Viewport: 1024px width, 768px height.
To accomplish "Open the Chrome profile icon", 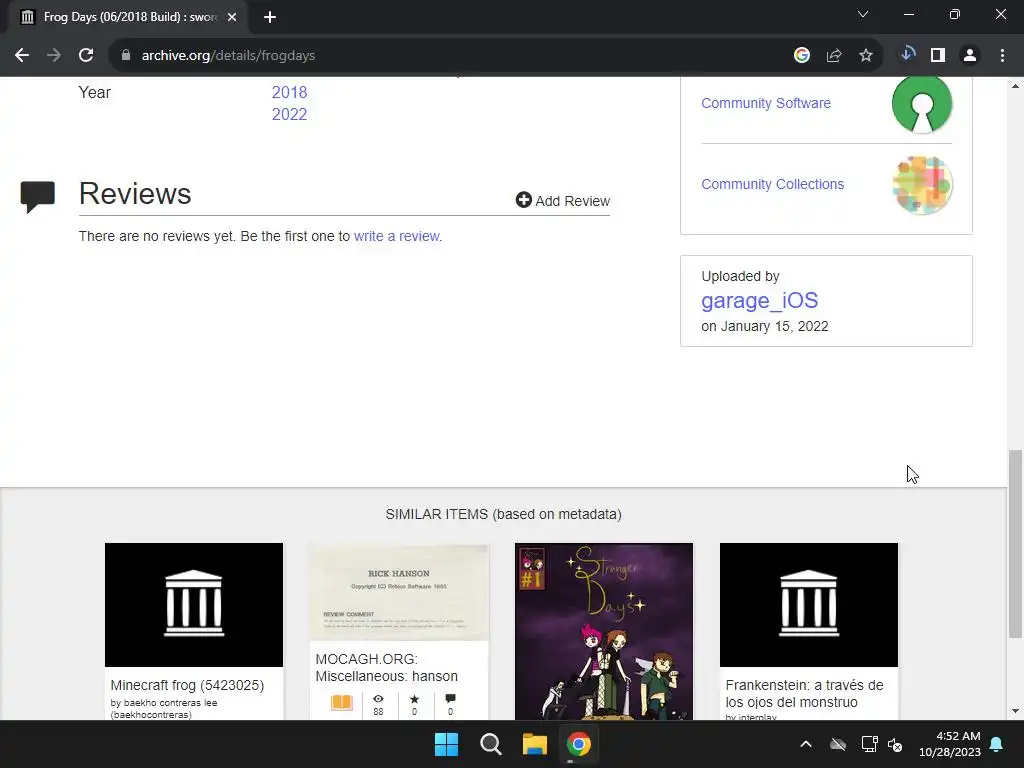I will [x=970, y=56].
